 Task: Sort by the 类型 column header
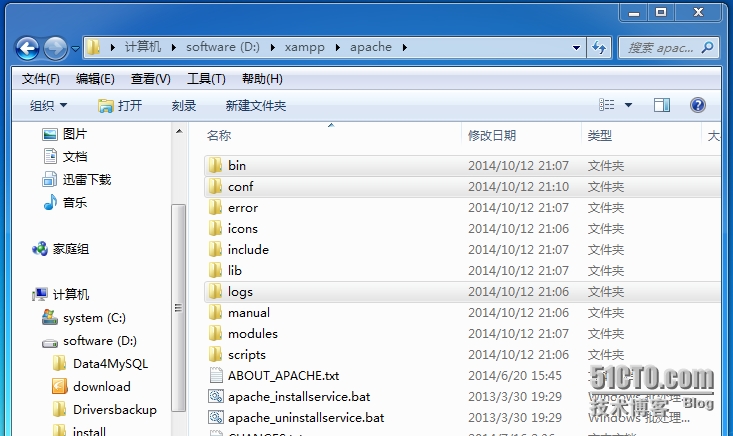[599, 136]
